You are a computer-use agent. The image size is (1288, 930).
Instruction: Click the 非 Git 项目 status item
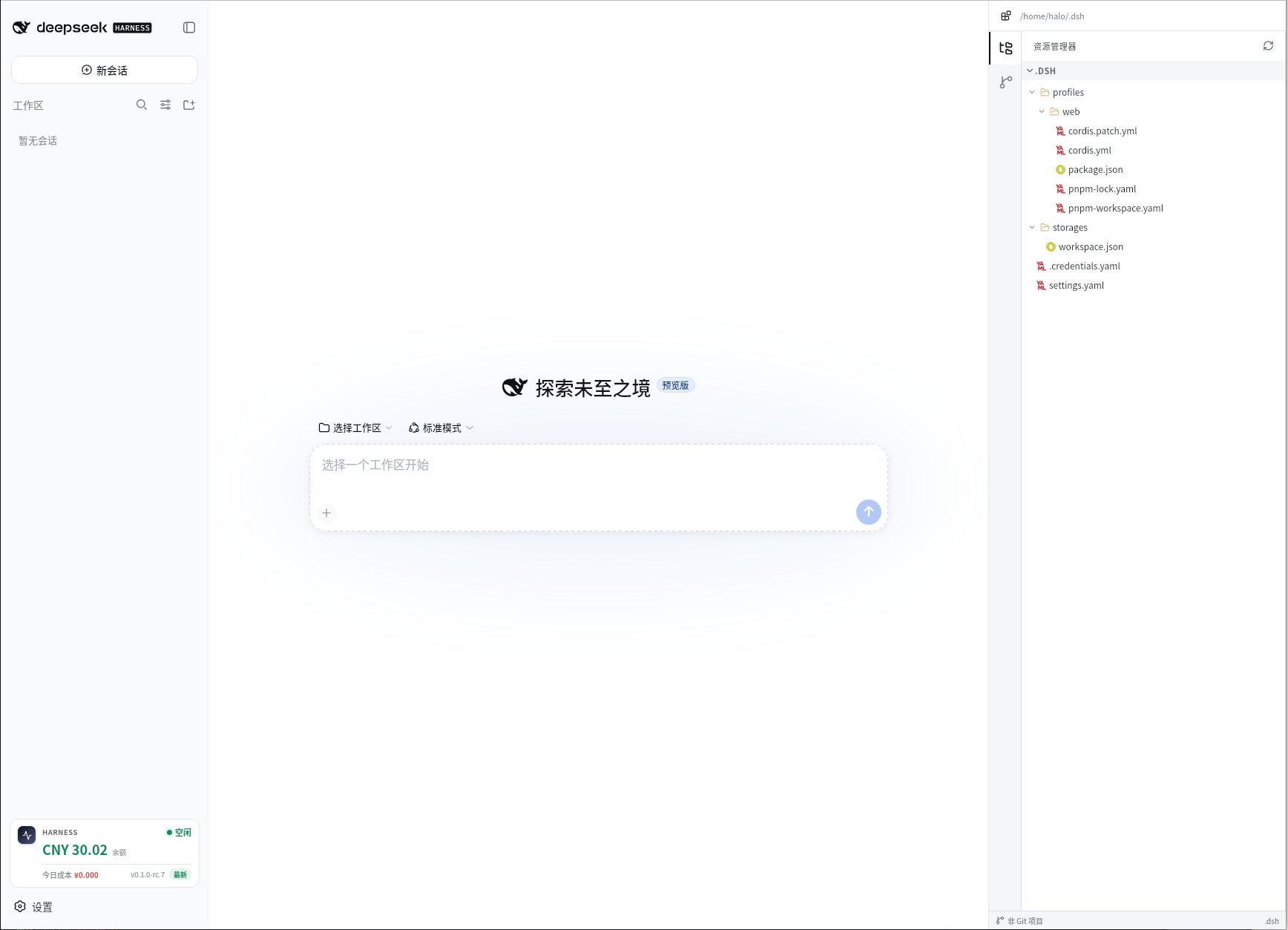(x=1020, y=921)
